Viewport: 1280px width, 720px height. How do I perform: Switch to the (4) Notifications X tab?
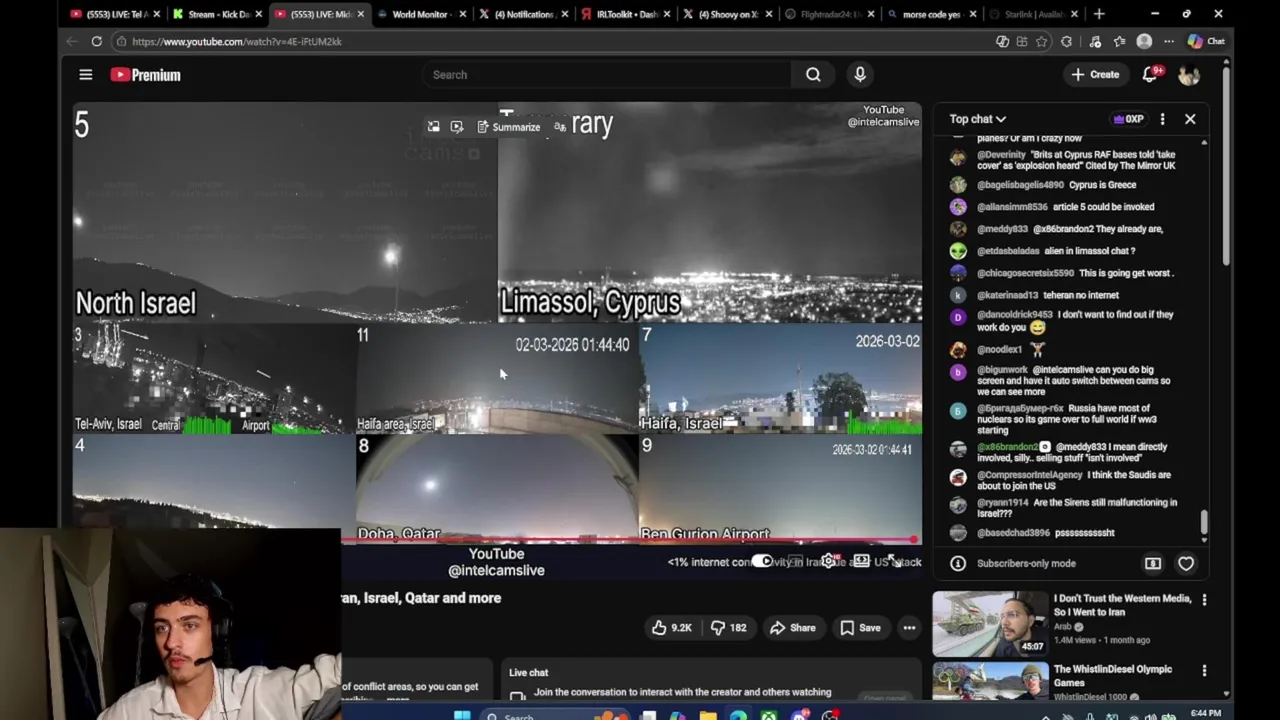[x=523, y=14]
